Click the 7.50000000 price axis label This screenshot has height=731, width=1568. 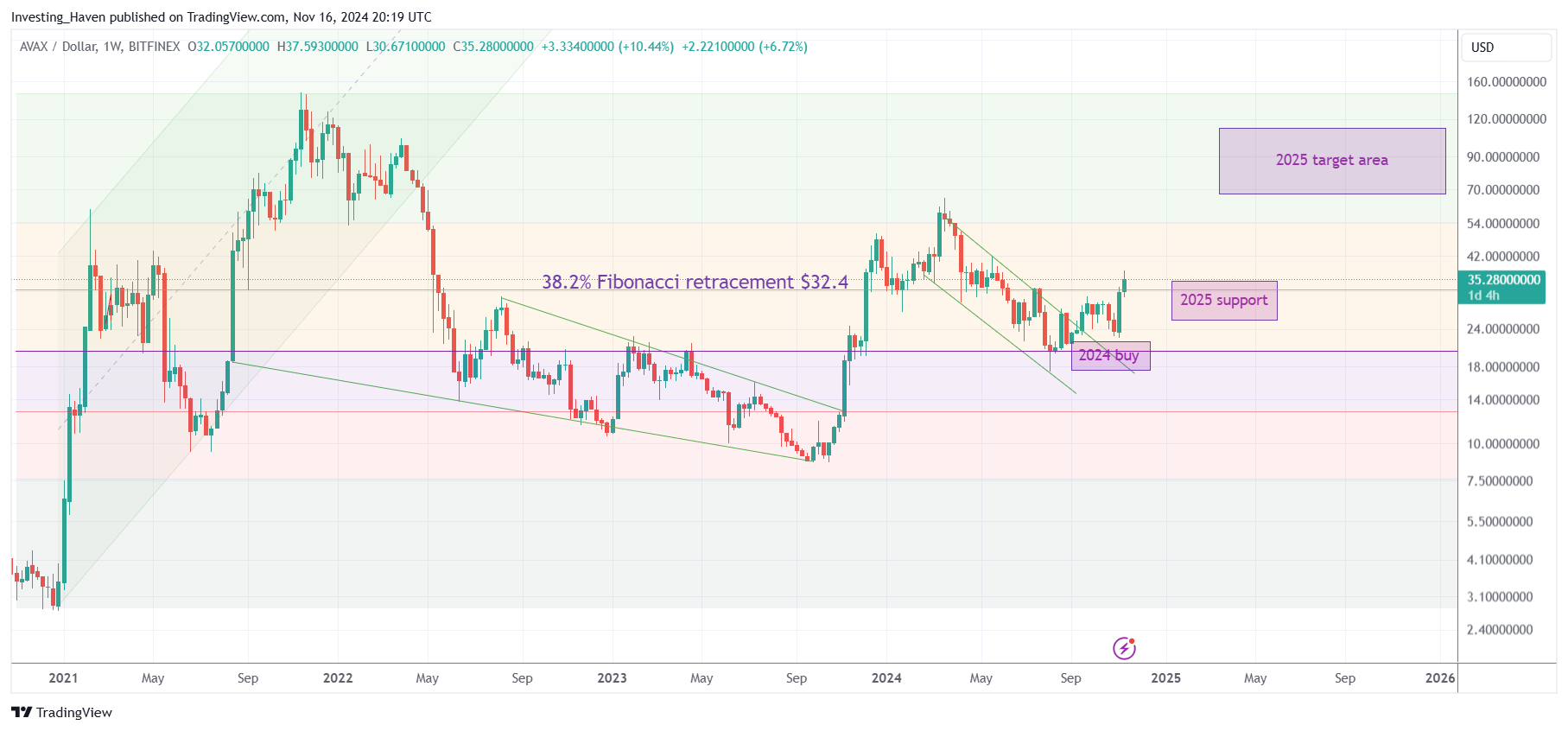tap(1500, 481)
